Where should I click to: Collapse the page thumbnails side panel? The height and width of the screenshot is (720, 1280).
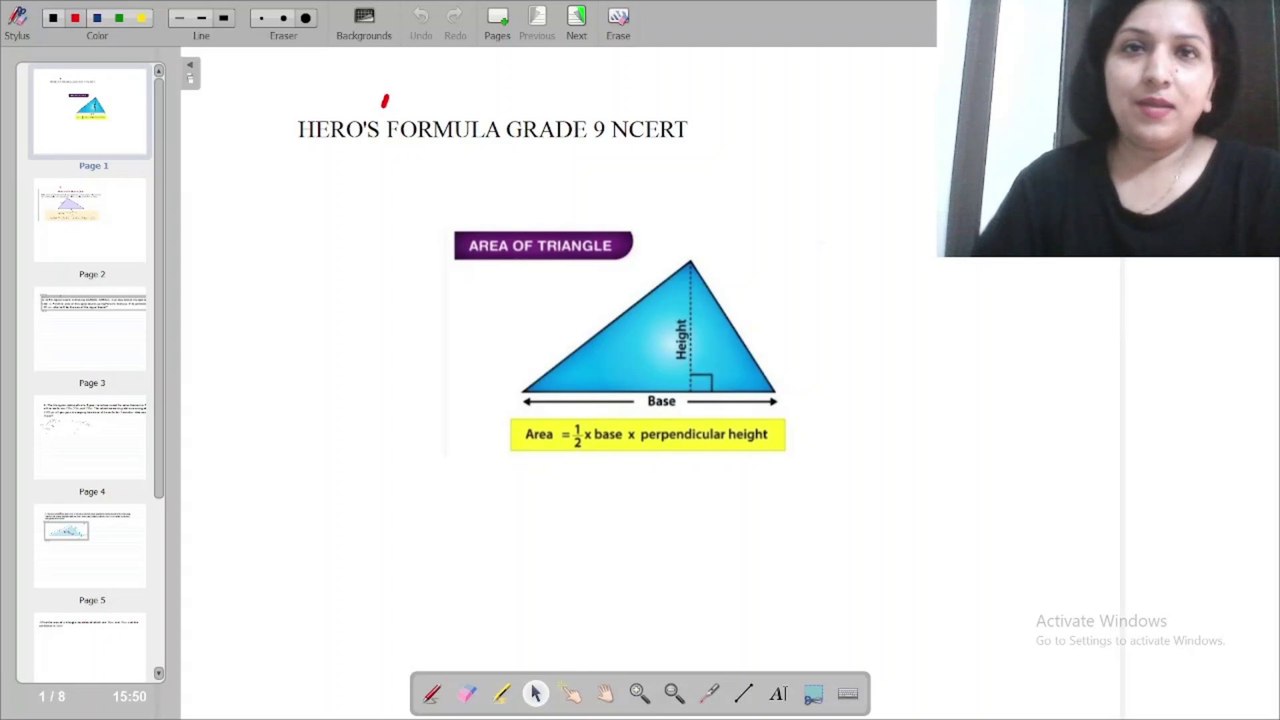(x=190, y=72)
